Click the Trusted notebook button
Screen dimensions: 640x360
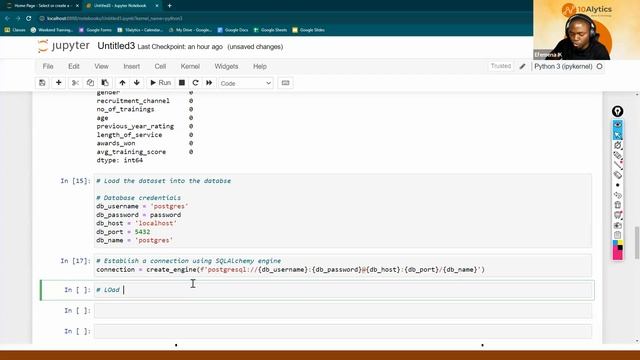[x=501, y=66]
